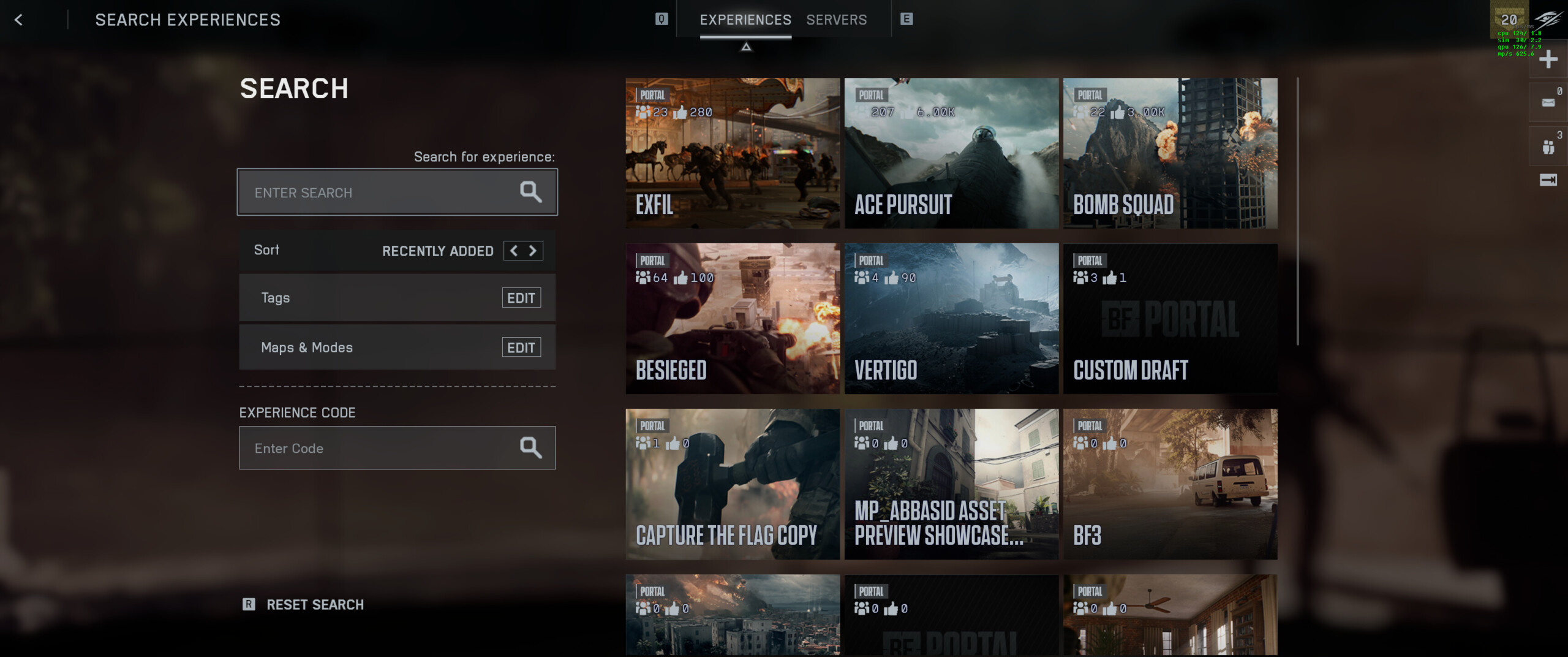1568x657 pixels.
Task: Click Reset Search button
Action: [x=314, y=605]
